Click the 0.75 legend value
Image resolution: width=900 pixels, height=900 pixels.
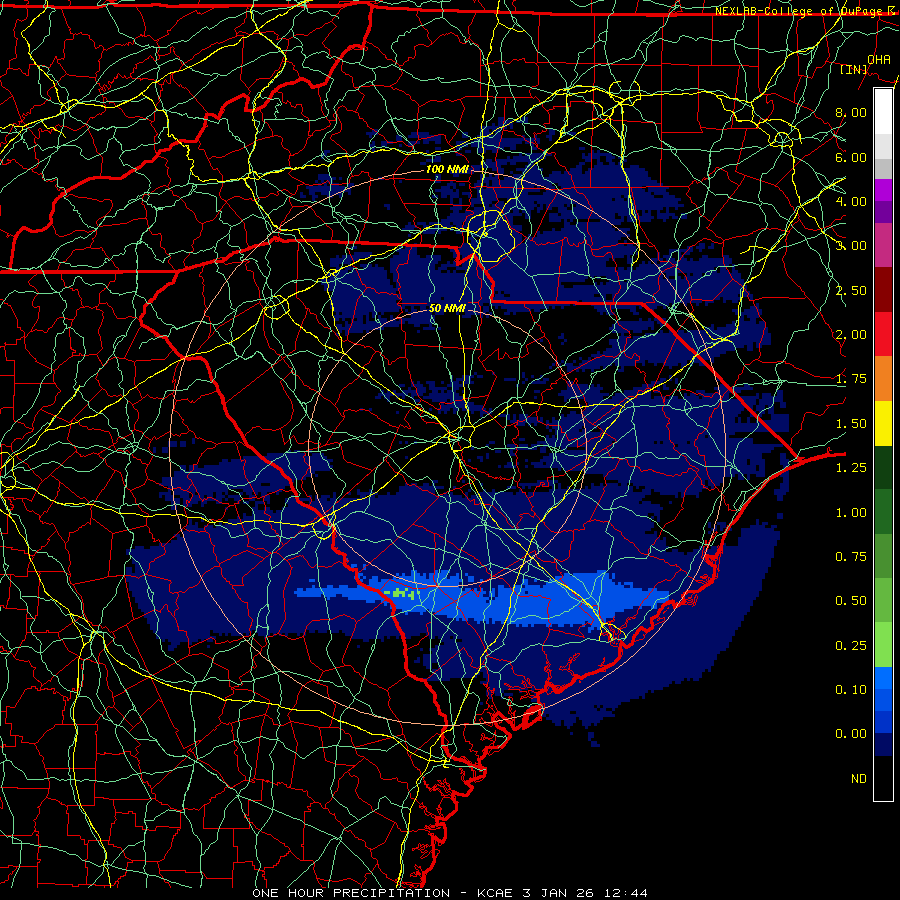851,557
